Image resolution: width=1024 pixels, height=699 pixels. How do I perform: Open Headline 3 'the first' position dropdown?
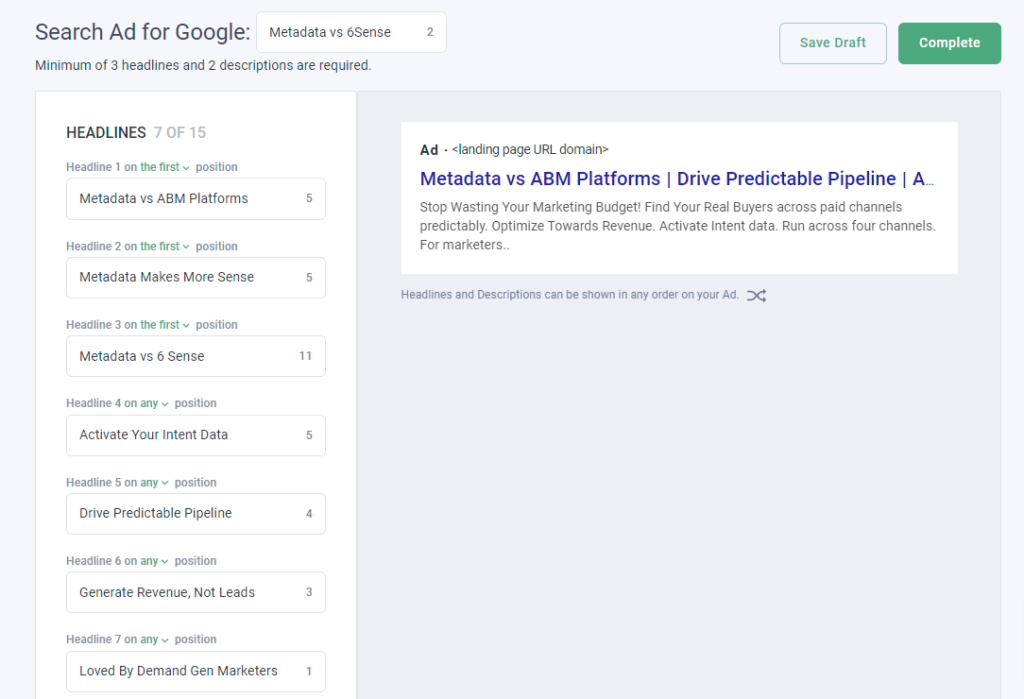pos(165,325)
